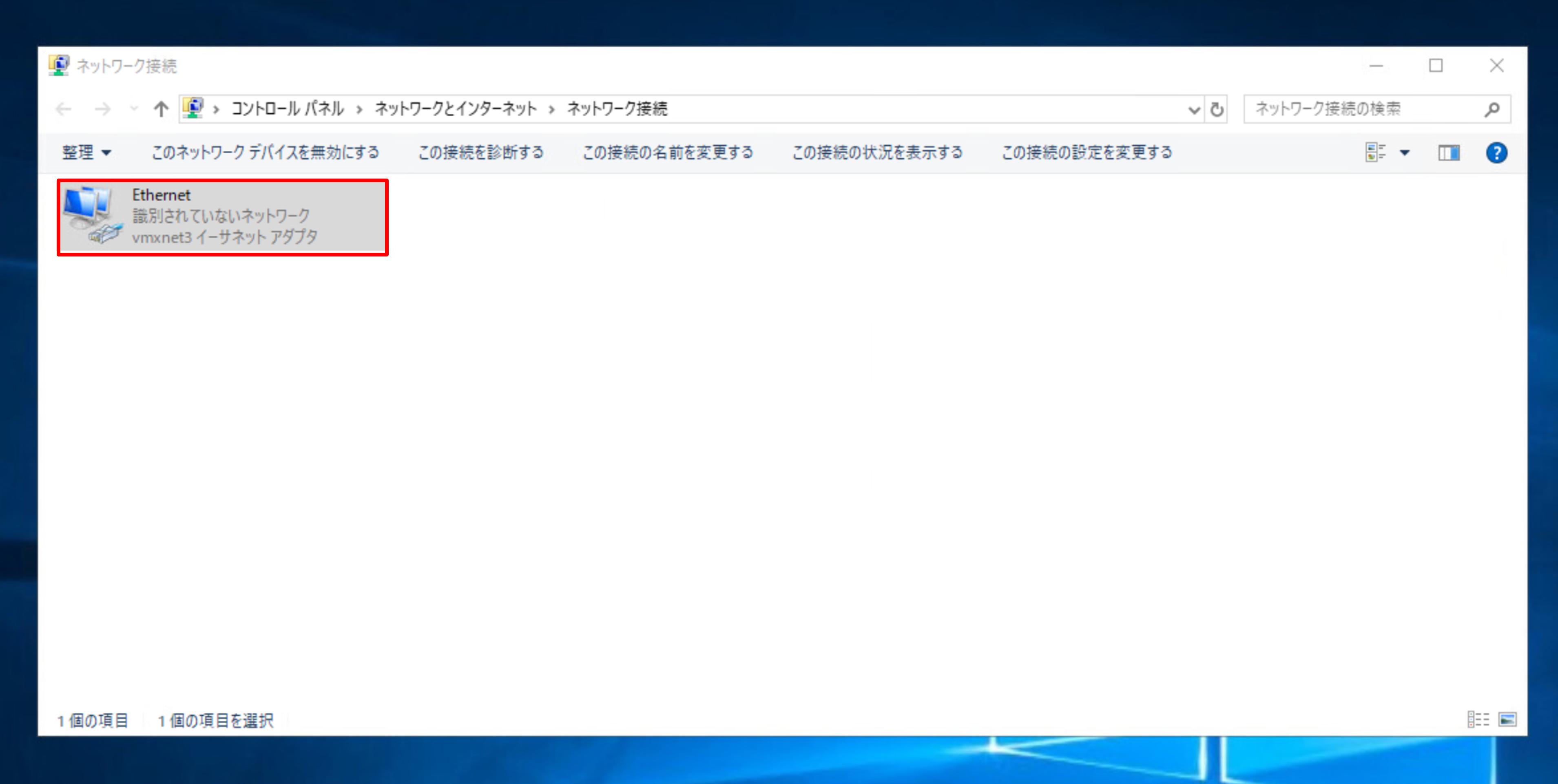Expand root chevron before コントロール パネル
The height and width of the screenshot is (784, 1558).
coord(216,109)
